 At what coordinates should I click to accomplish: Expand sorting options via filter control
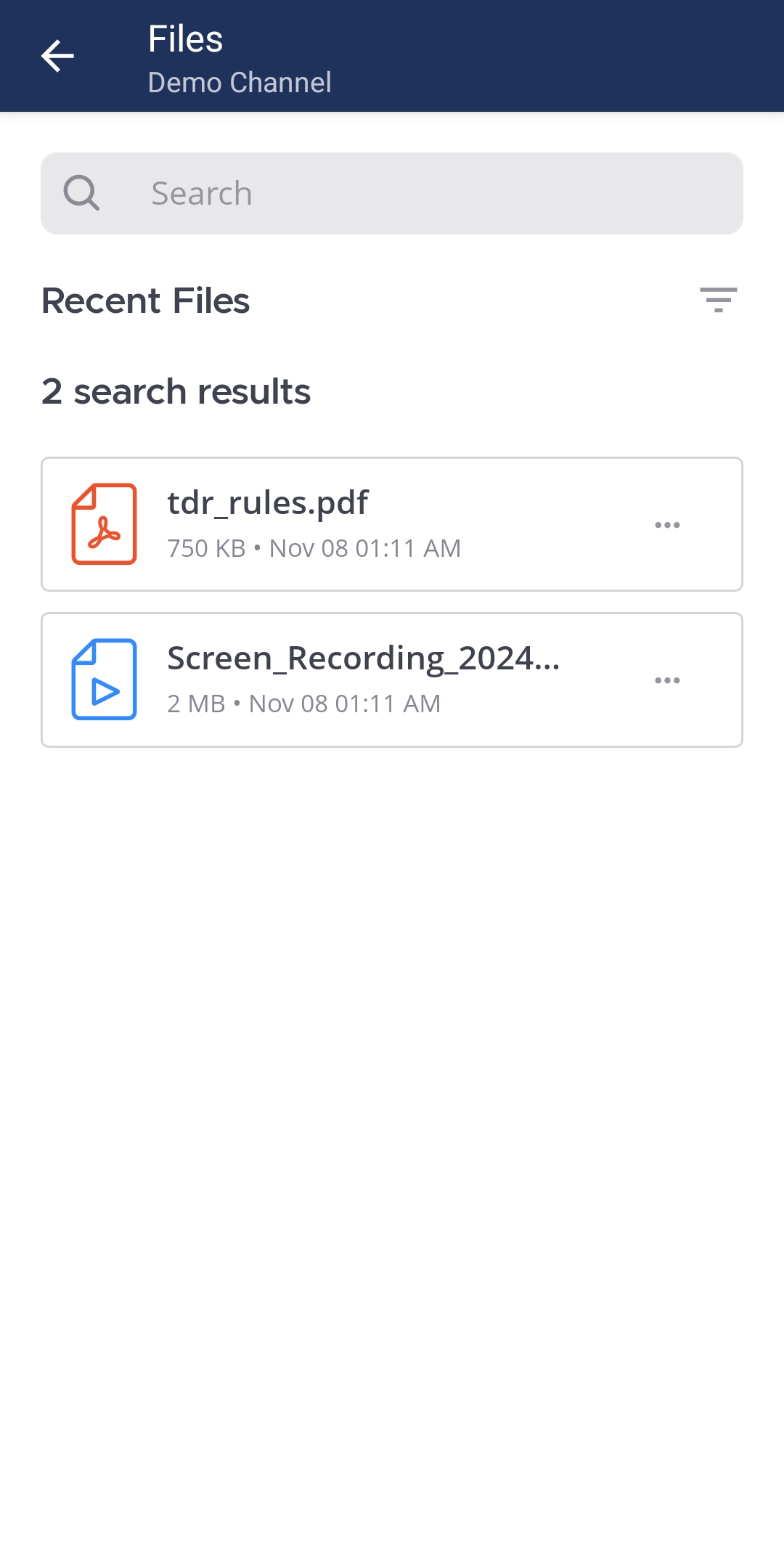719,300
